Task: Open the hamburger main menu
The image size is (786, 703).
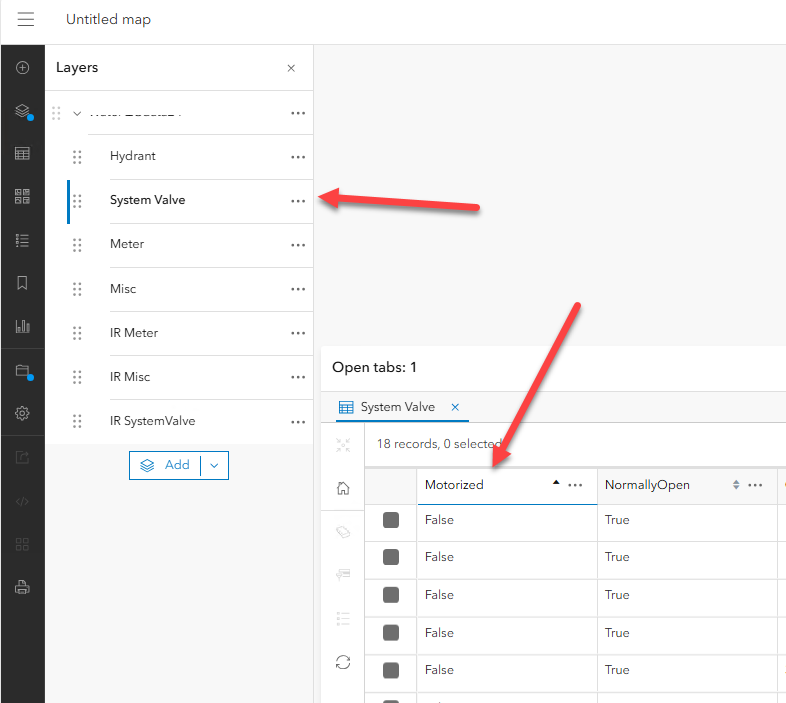Action: pyautogui.click(x=26, y=20)
